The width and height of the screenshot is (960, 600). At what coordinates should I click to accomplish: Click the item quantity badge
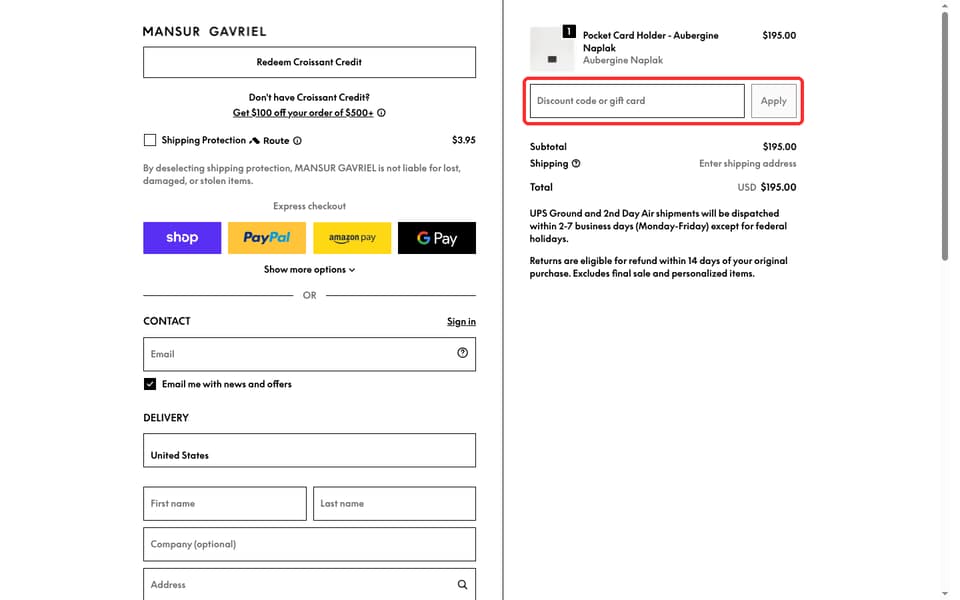[569, 31]
